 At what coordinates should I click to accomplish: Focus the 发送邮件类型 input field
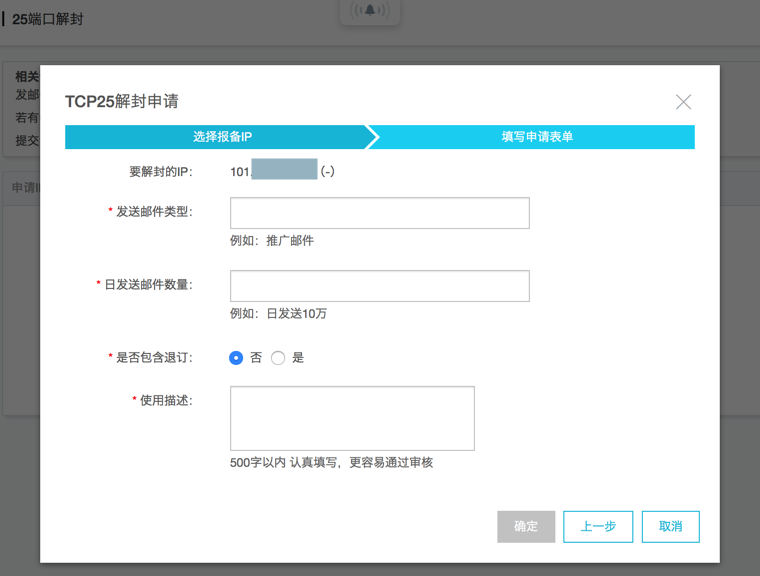[x=379, y=213]
